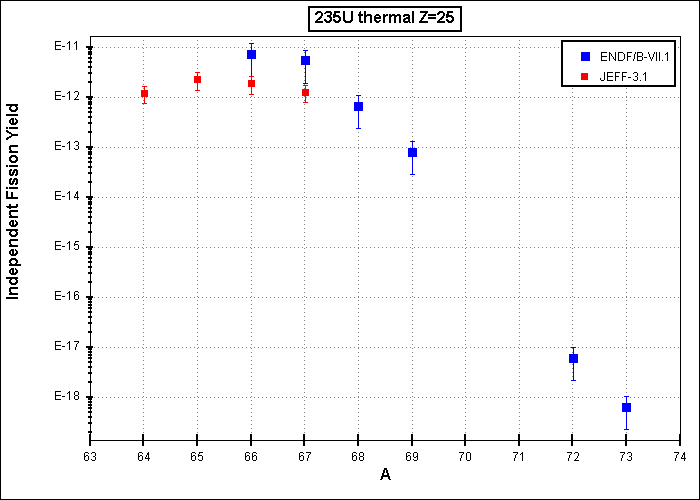Select the red data point at A=67
The height and width of the screenshot is (500, 700).
pos(305,92)
